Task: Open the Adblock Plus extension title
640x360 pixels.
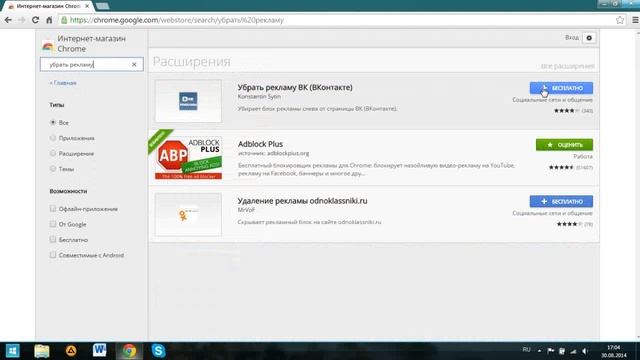Action: [260, 144]
